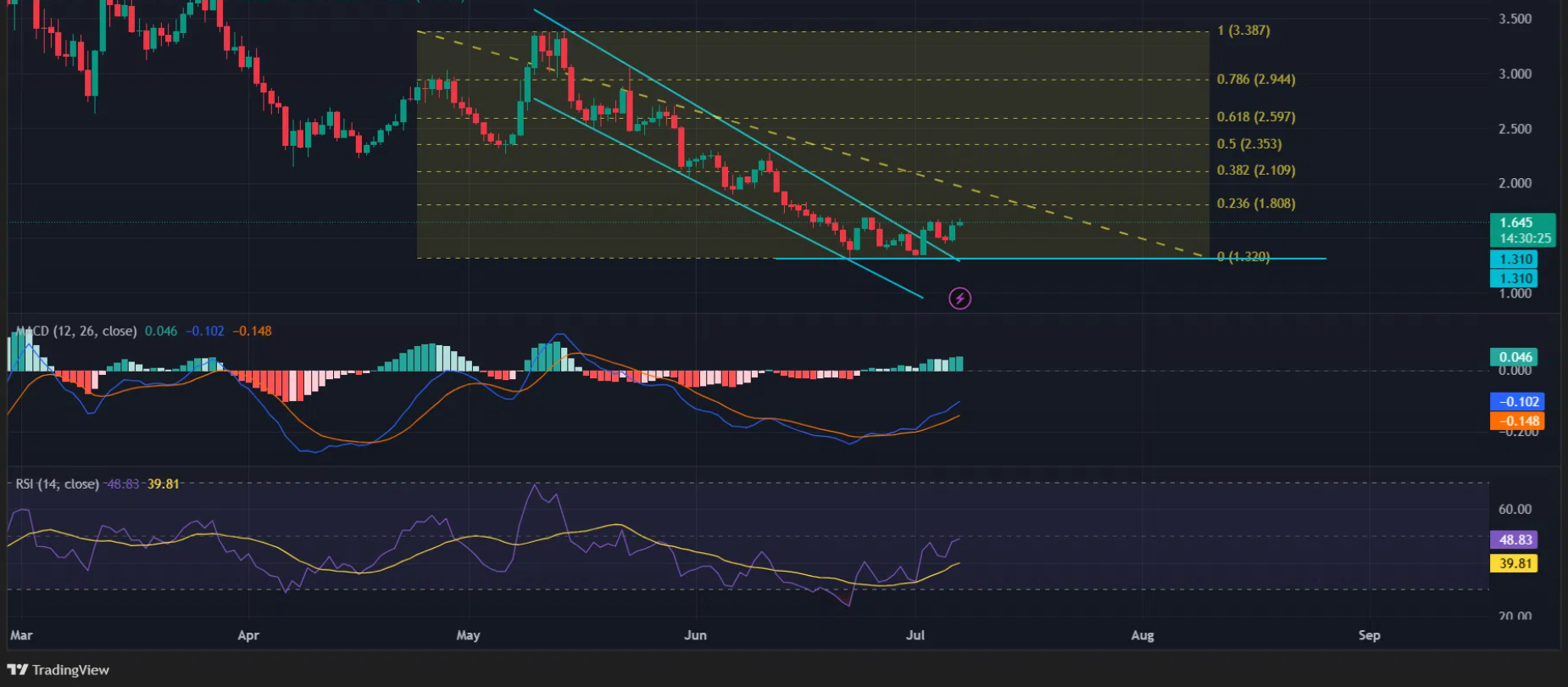Select the Fibonacci 0.5 (2.353) level label
The image size is (1568, 687).
coord(1248,144)
